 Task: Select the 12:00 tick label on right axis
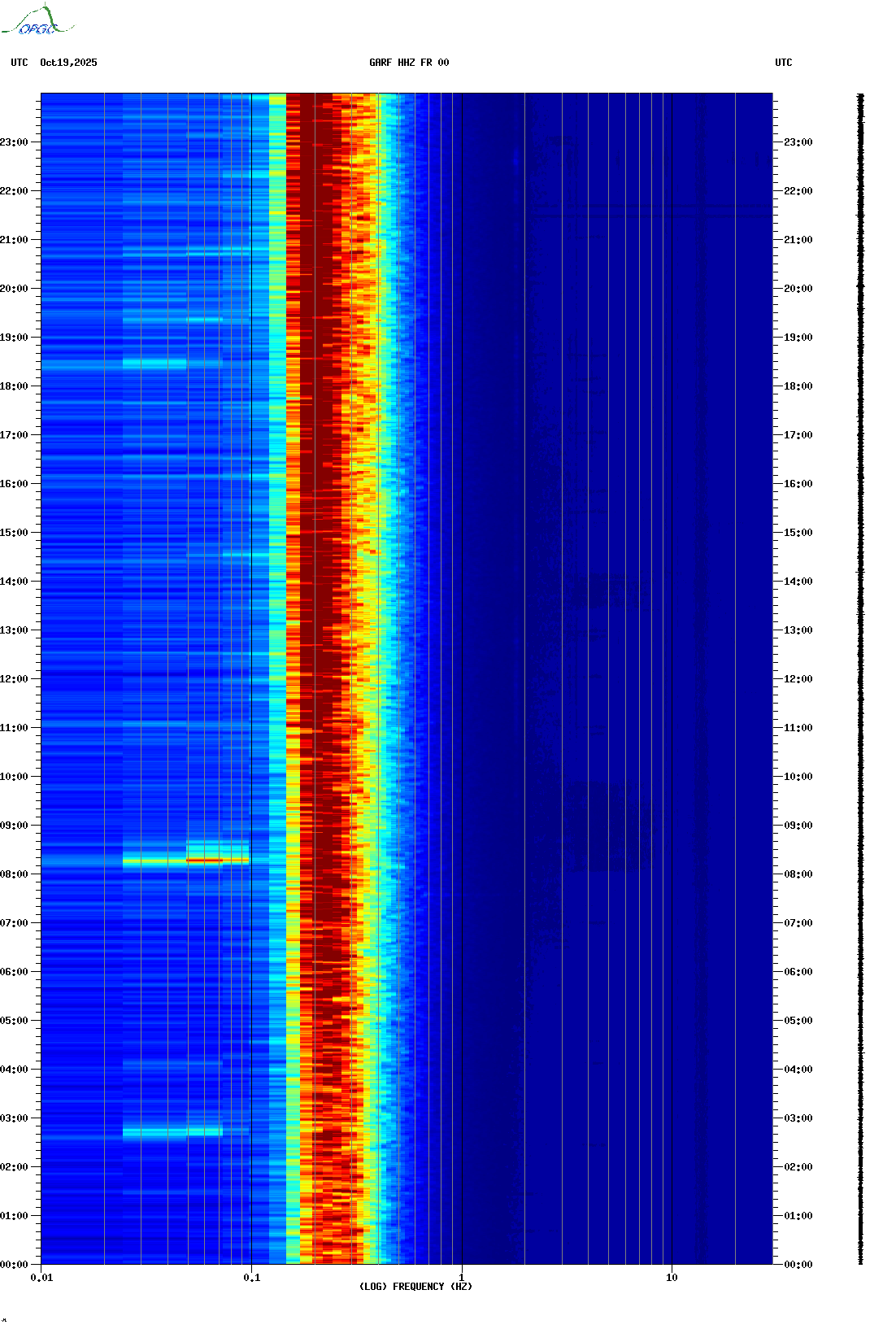point(798,679)
